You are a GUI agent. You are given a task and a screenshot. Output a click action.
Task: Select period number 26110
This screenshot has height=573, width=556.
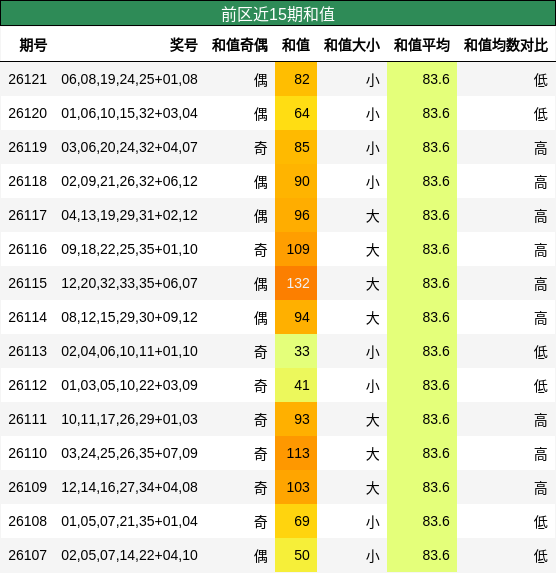pyautogui.click(x=28, y=453)
